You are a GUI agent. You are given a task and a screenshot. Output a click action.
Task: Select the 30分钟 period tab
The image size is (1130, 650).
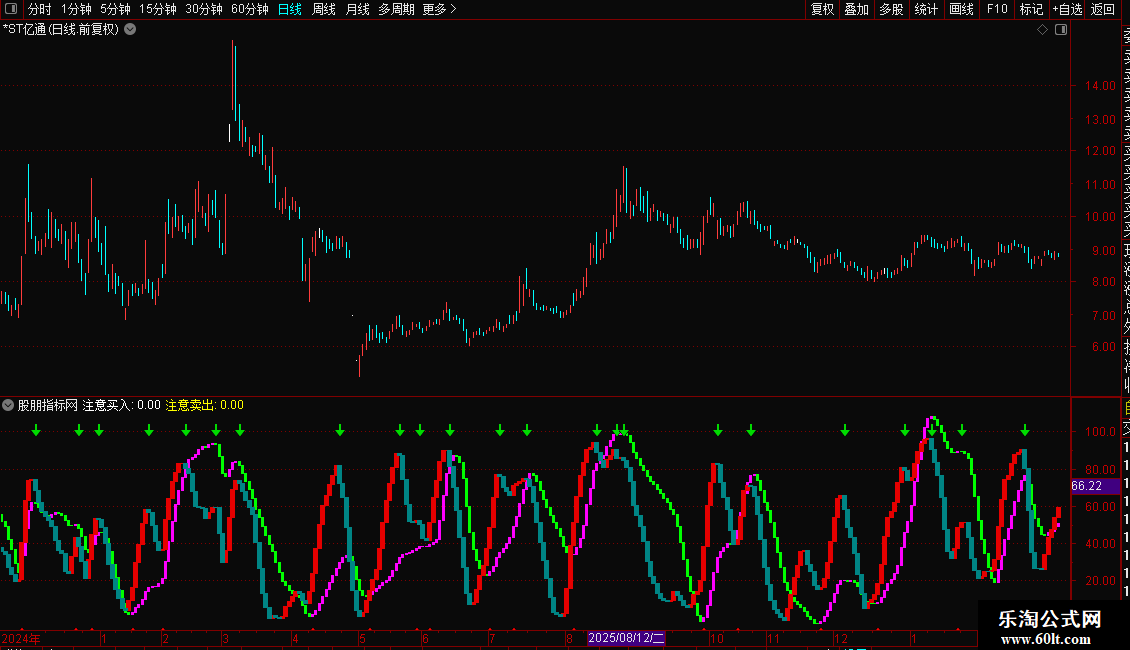(203, 9)
